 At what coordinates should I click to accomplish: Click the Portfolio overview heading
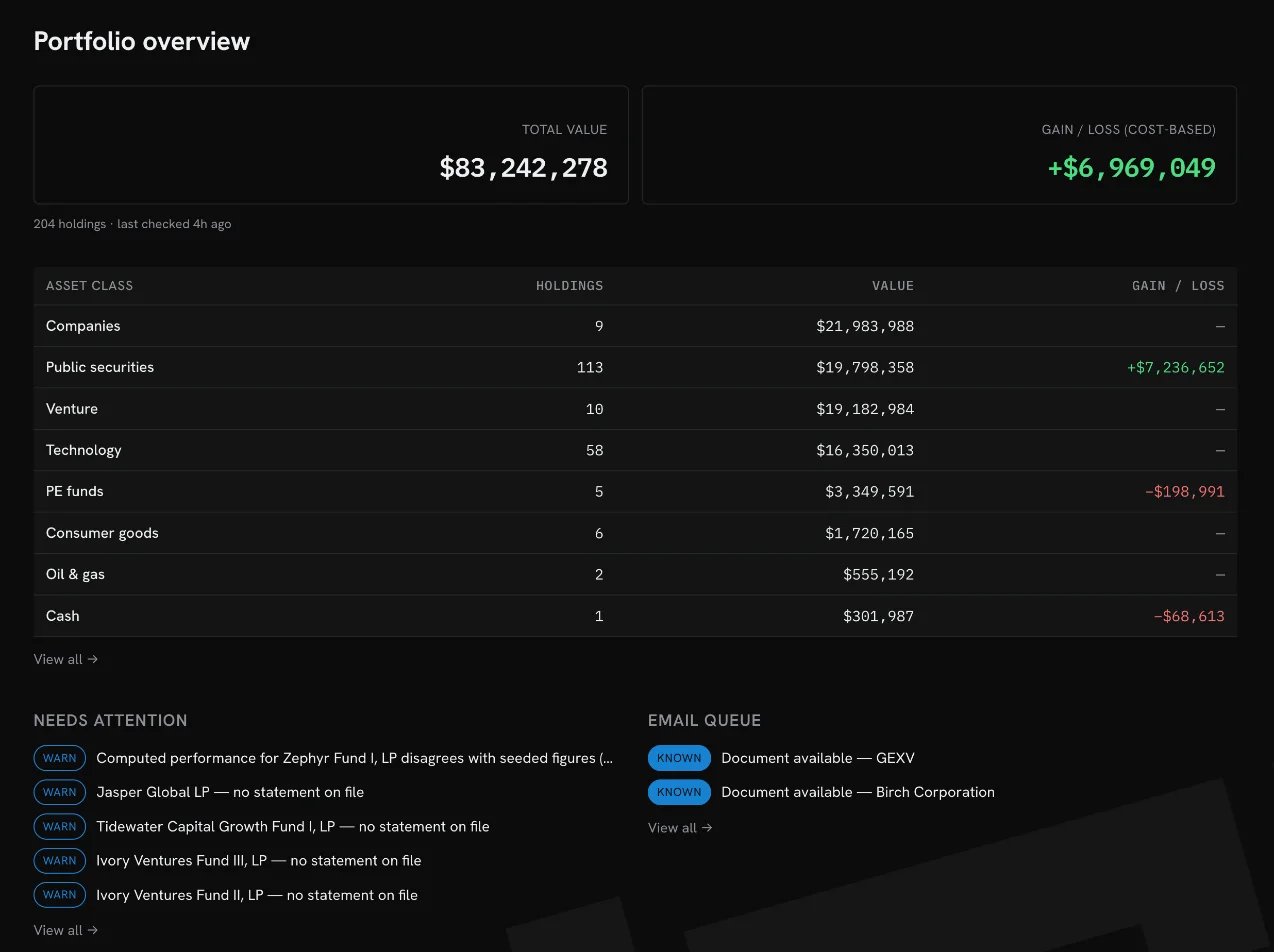click(142, 41)
